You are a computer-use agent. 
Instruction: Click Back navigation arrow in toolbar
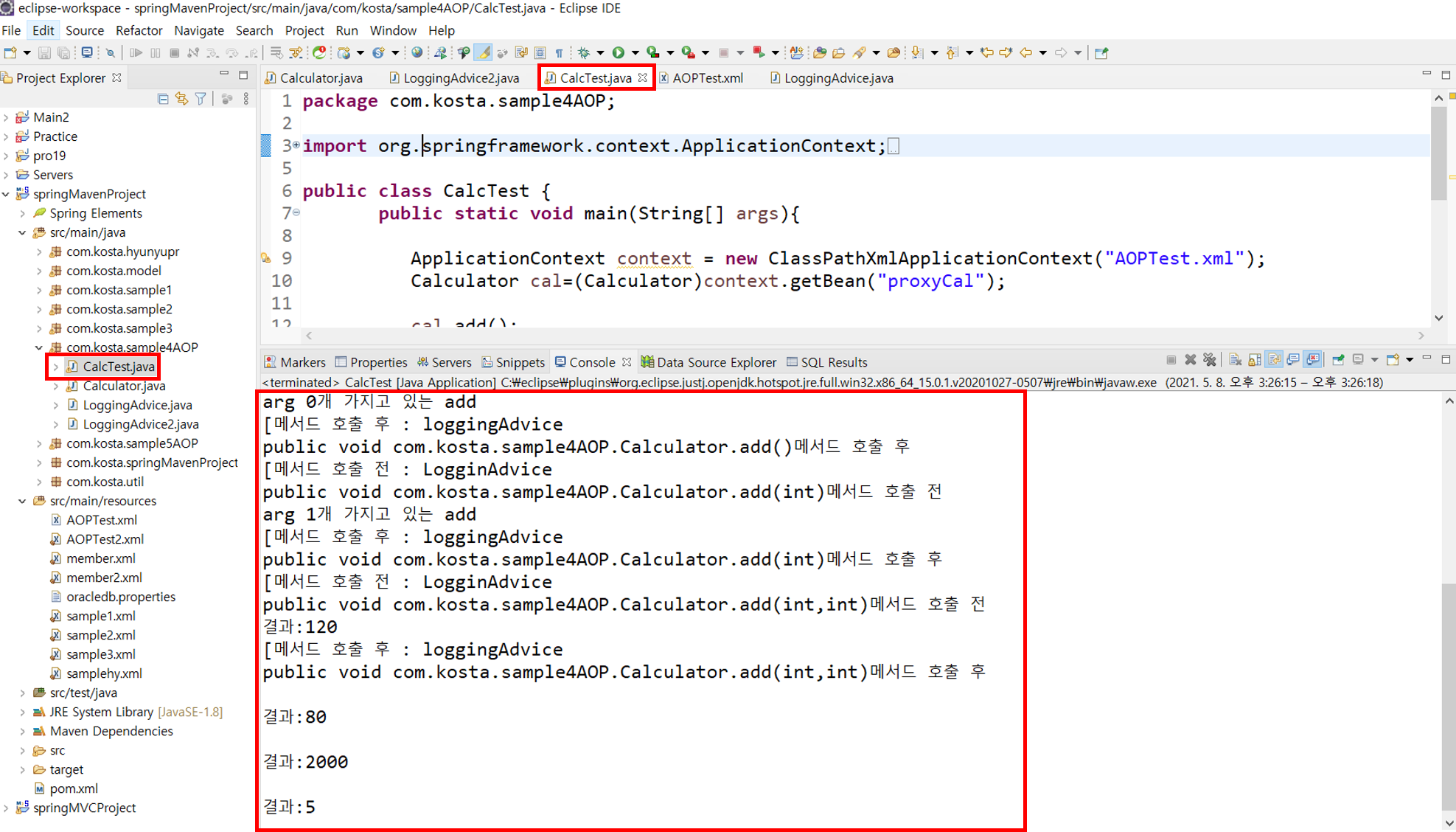click(1026, 52)
